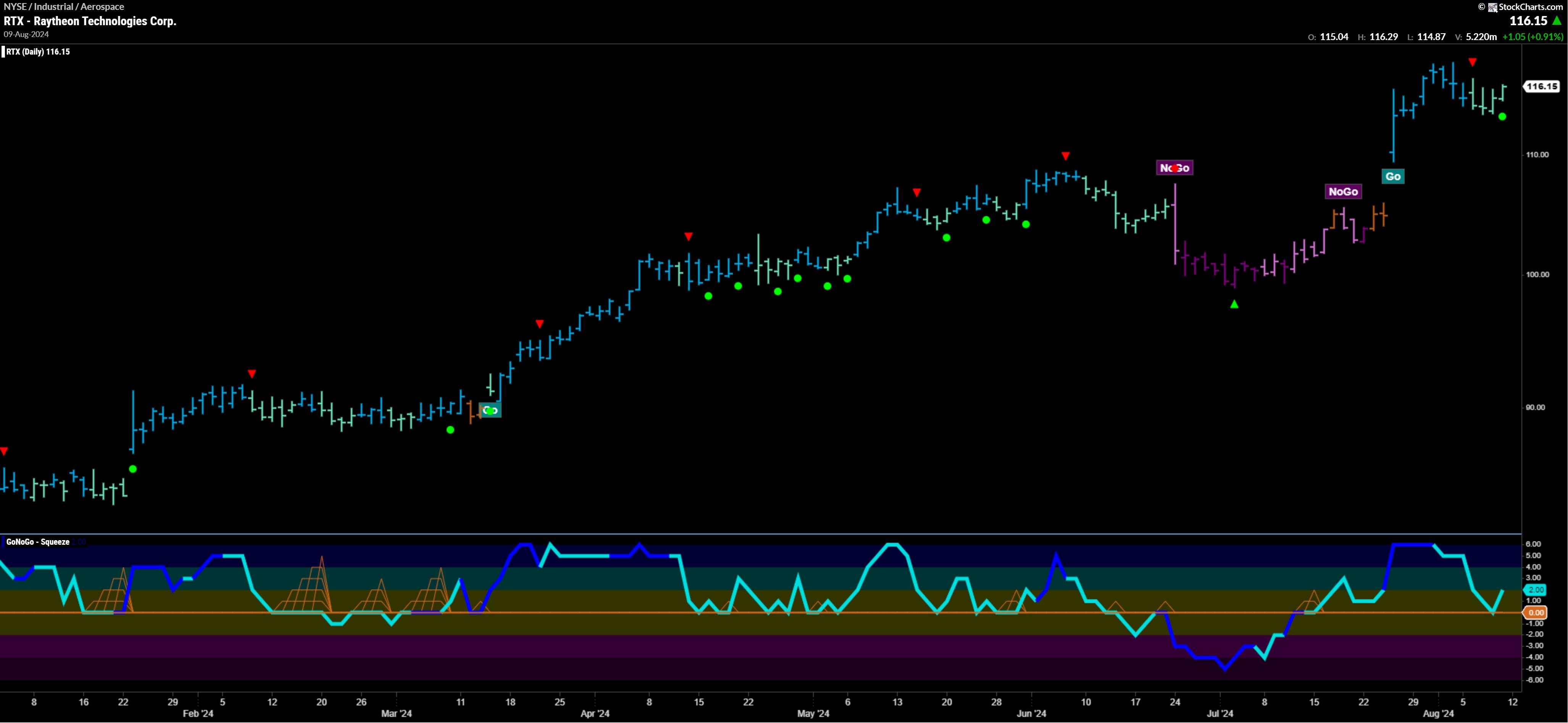Click the green up arrow beside 116.15 header
This screenshot has height=723, width=1568.
(1557, 21)
